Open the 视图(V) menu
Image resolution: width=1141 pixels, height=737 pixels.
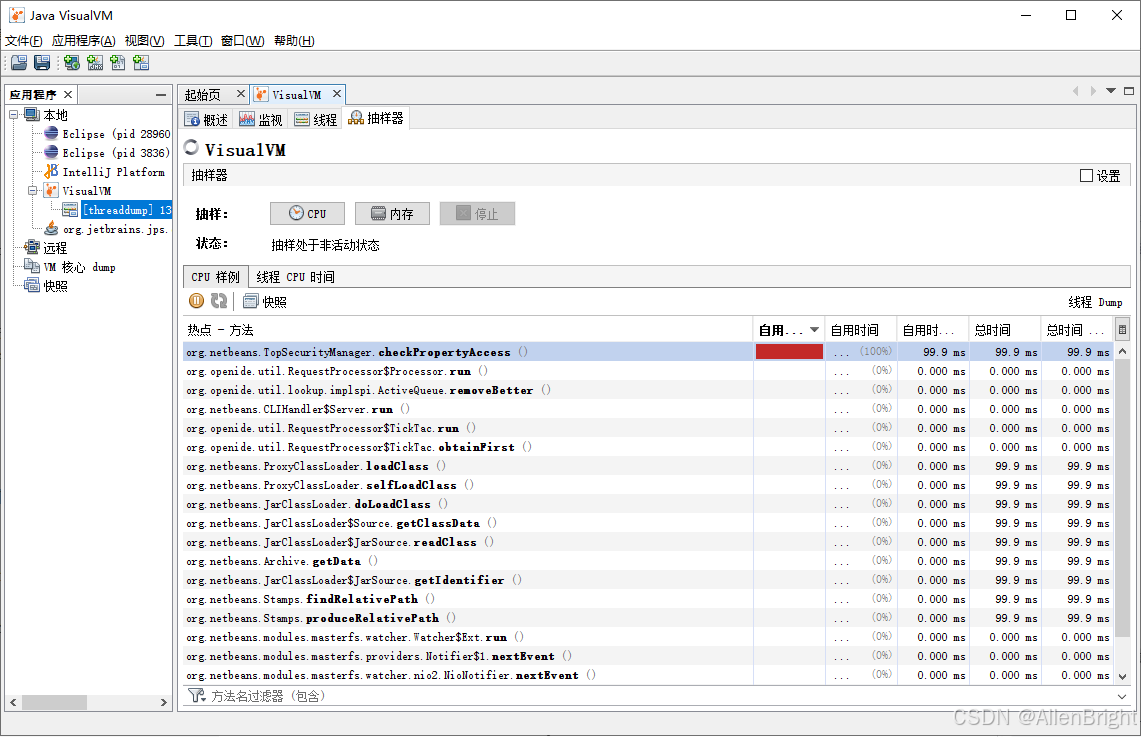tap(144, 41)
